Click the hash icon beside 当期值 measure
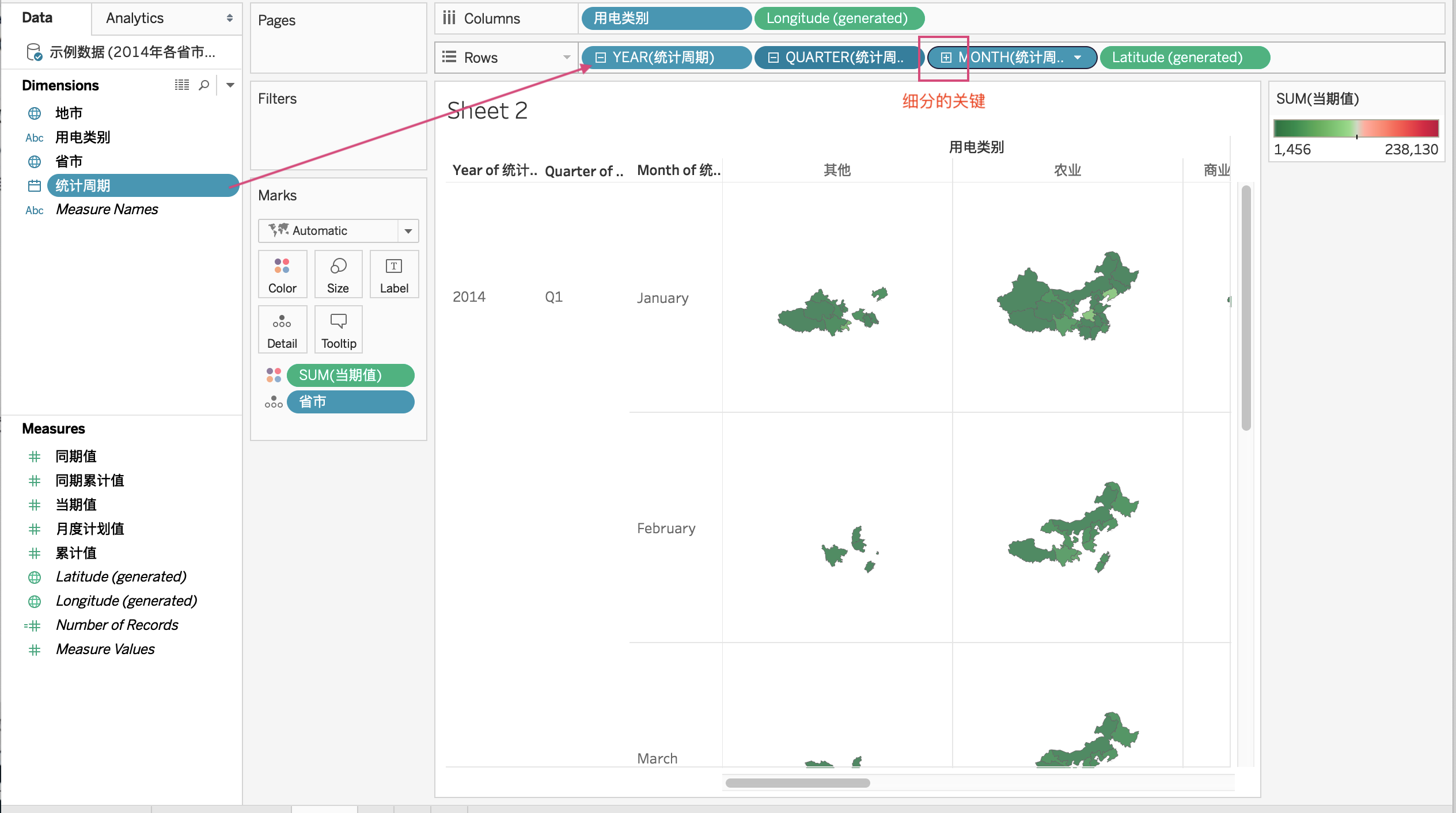Viewport: 1456px width, 813px height. [x=35, y=505]
